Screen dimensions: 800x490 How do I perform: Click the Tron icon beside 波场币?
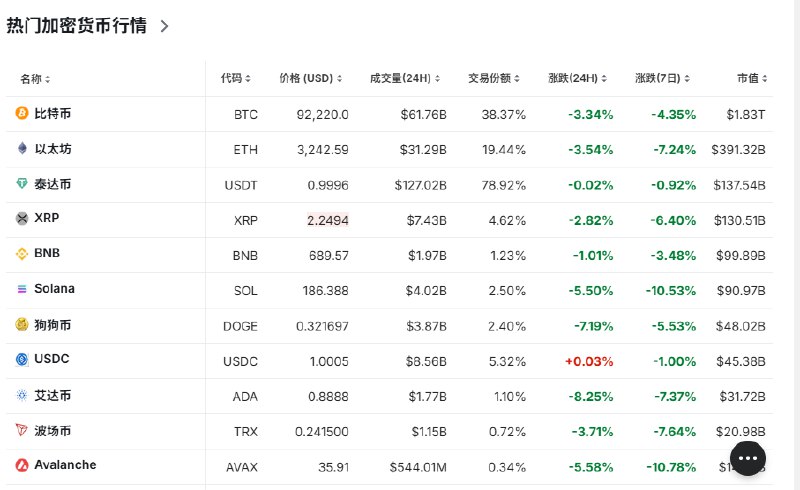(x=22, y=430)
